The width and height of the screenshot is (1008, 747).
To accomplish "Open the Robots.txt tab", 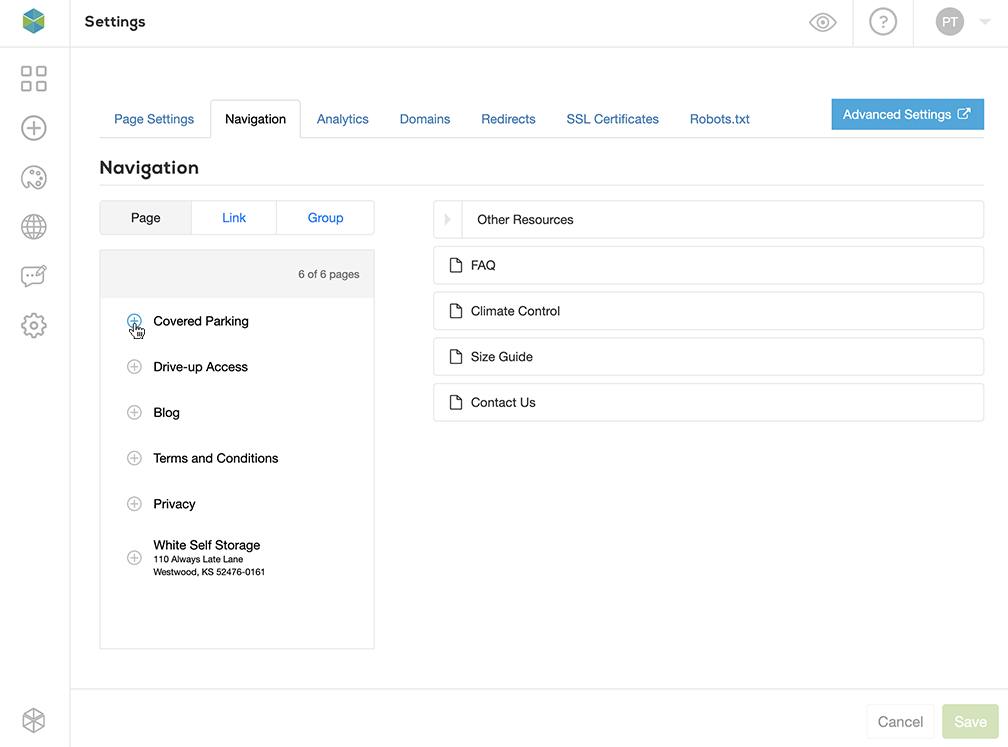I will click(x=719, y=119).
